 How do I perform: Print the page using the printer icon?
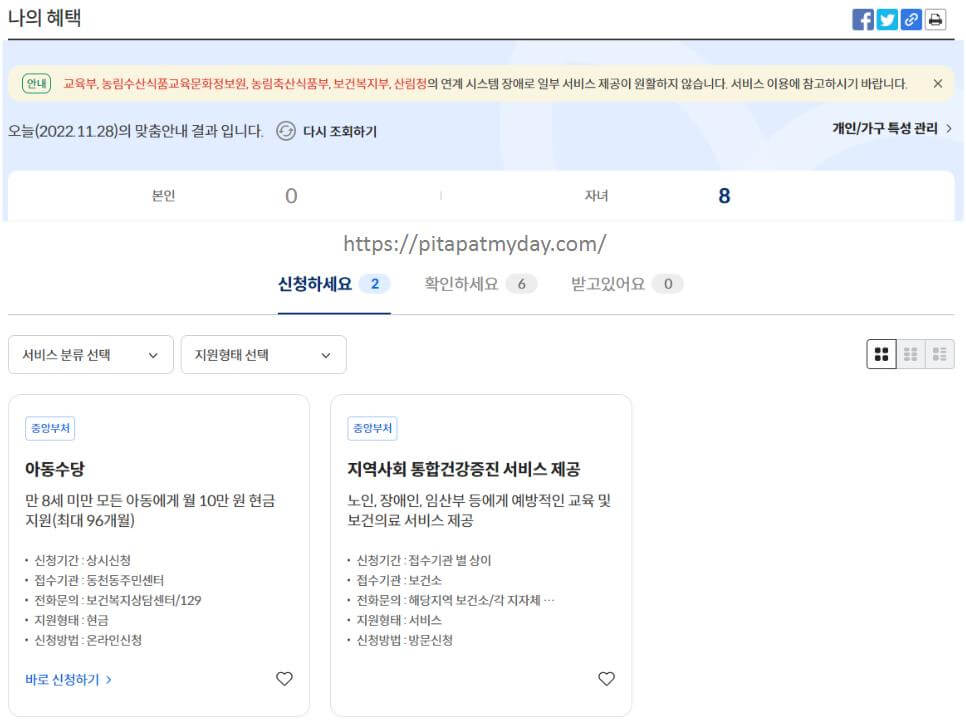tap(933, 18)
